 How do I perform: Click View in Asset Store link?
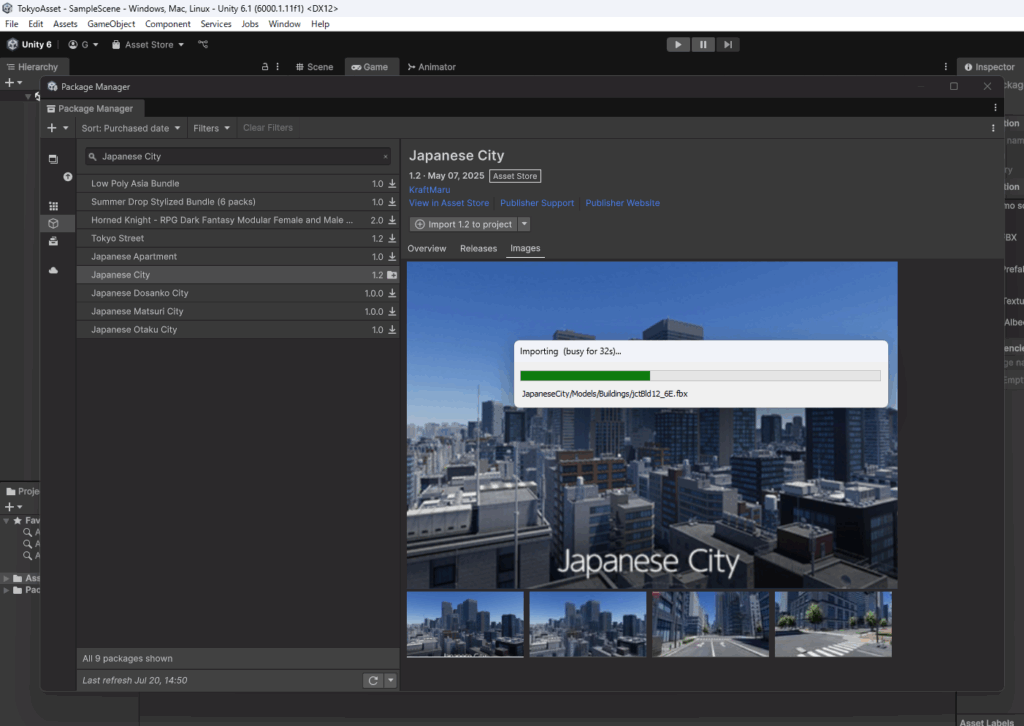(x=449, y=203)
